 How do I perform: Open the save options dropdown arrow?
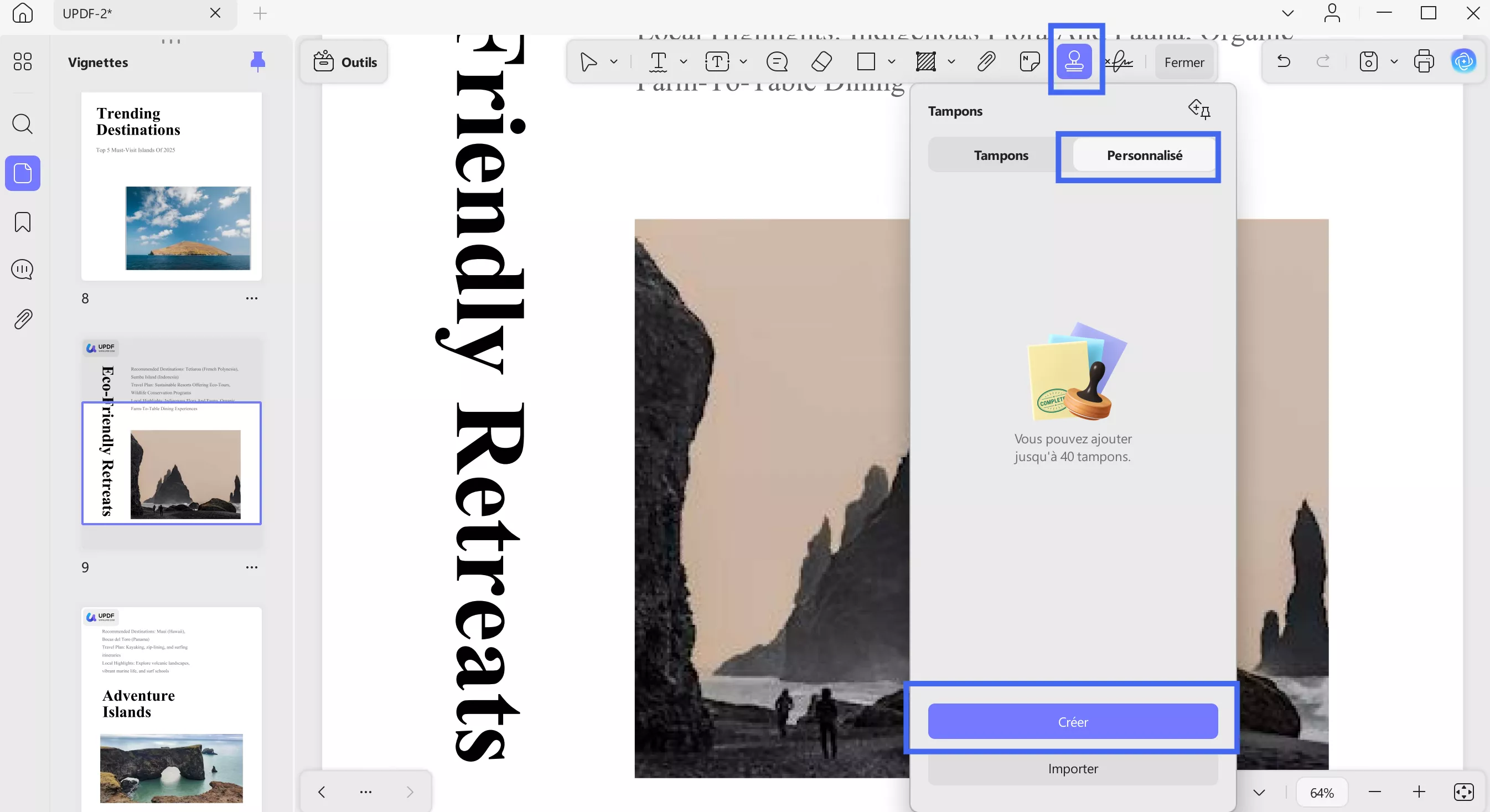point(1394,61)
